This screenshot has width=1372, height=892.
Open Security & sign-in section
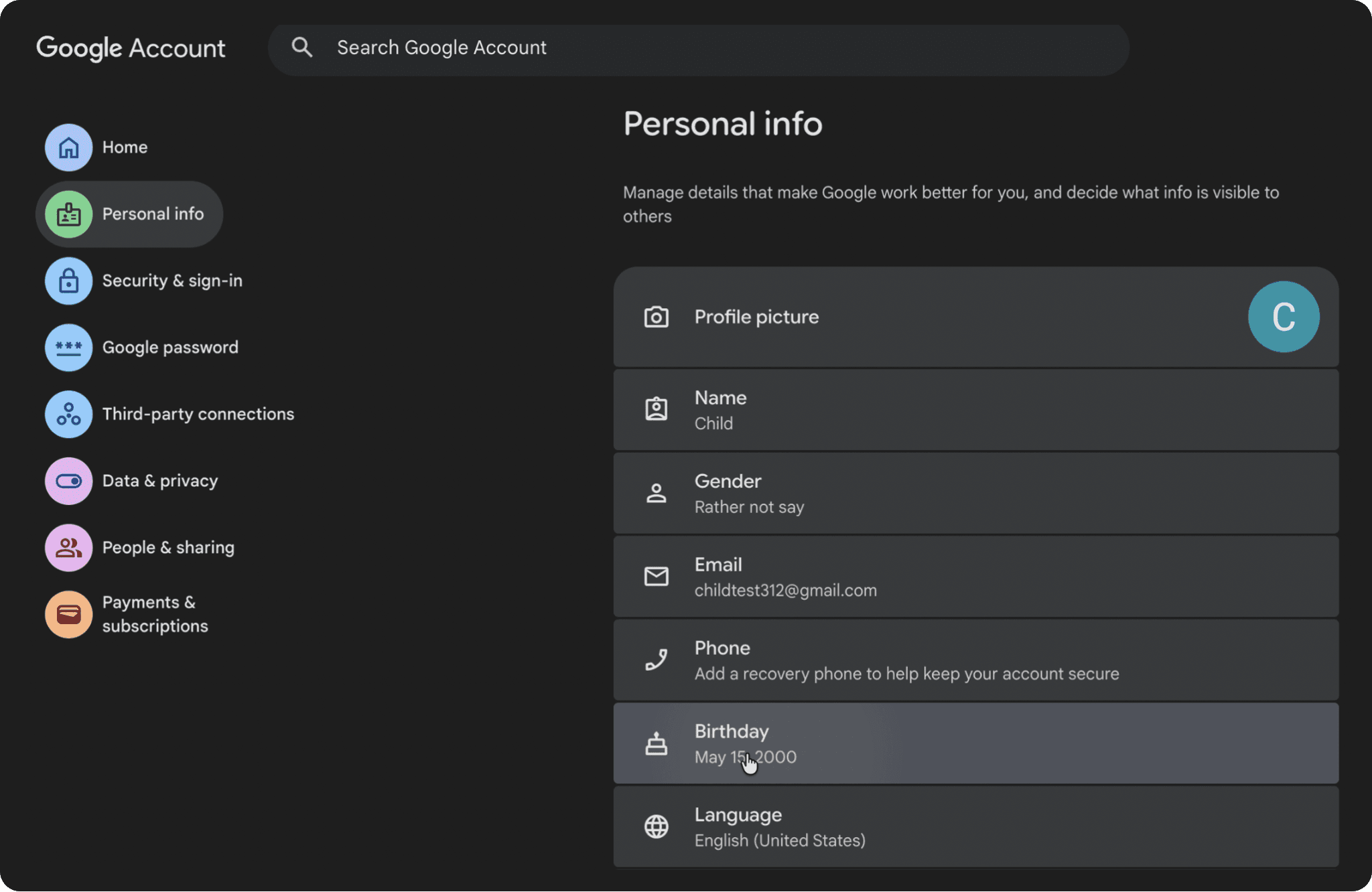point(144,281)
